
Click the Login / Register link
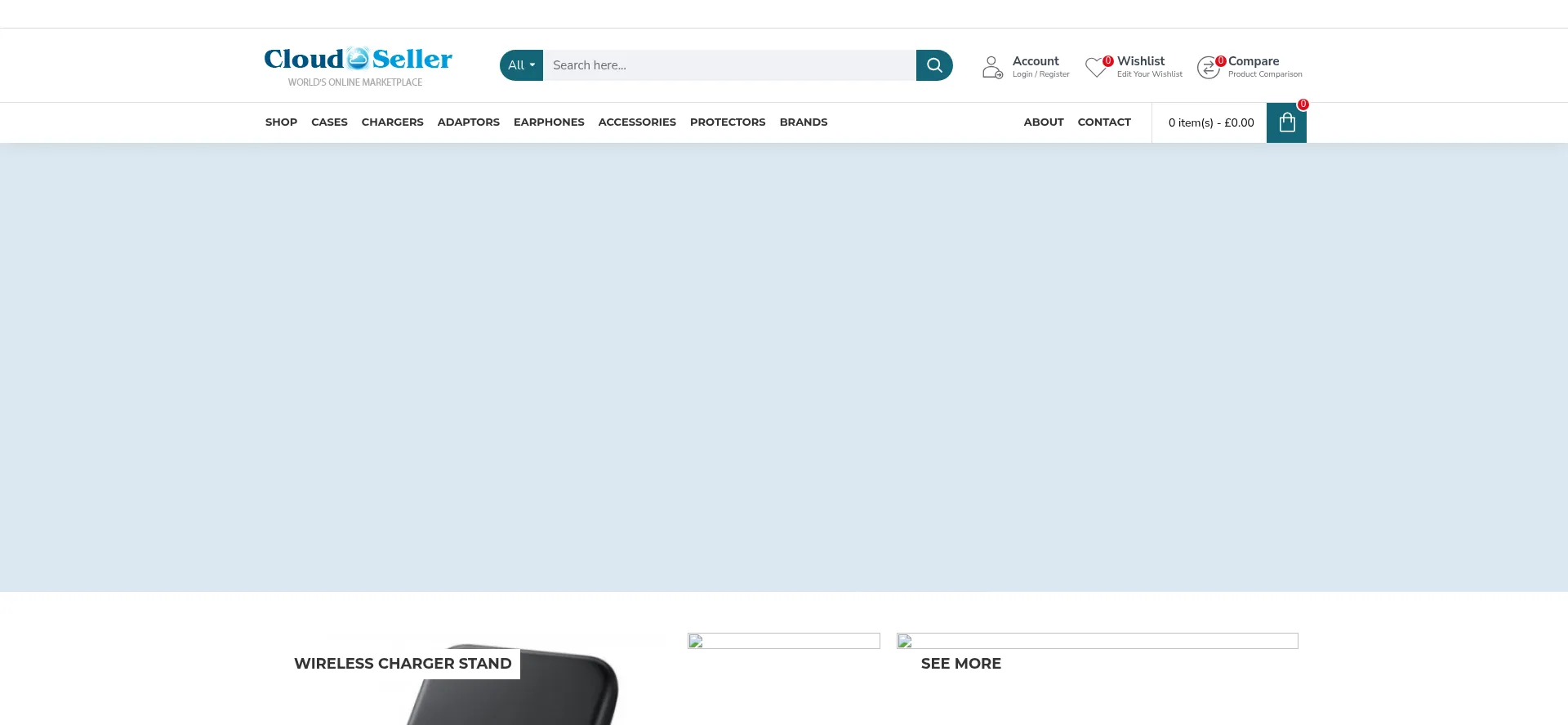coord(1040,74)
